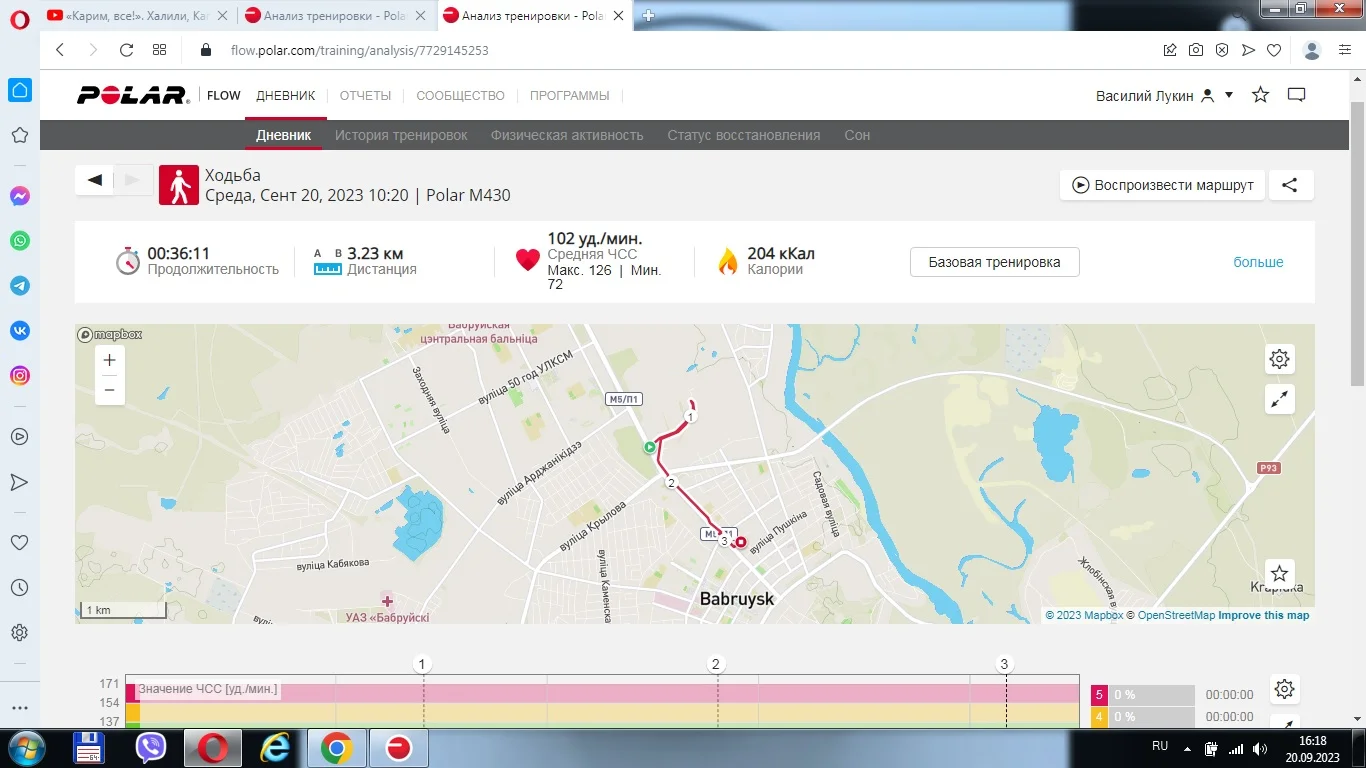Image resolution: width=1366 pixels, height=768 pixels.
Task: Open the Speed Dial tiles button
Action: click(x=159, y=50)
